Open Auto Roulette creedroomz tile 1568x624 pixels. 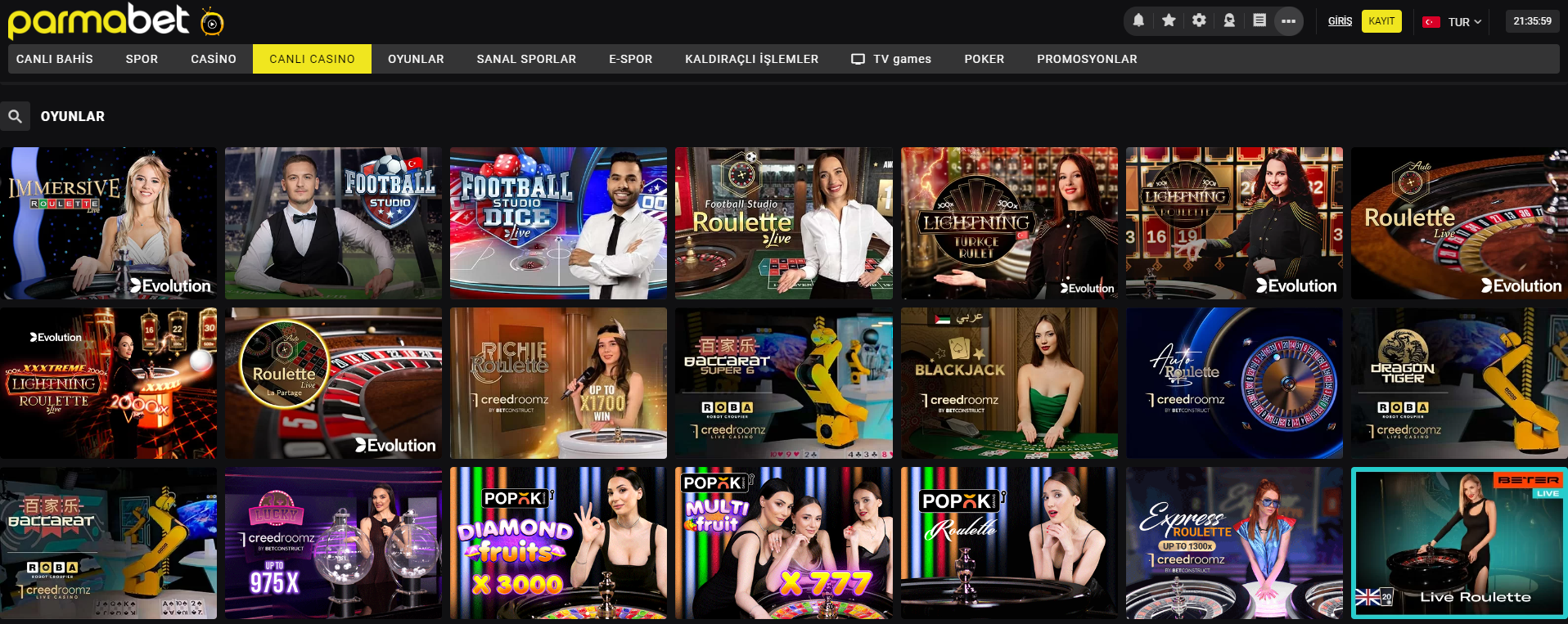coord(1234,383)
